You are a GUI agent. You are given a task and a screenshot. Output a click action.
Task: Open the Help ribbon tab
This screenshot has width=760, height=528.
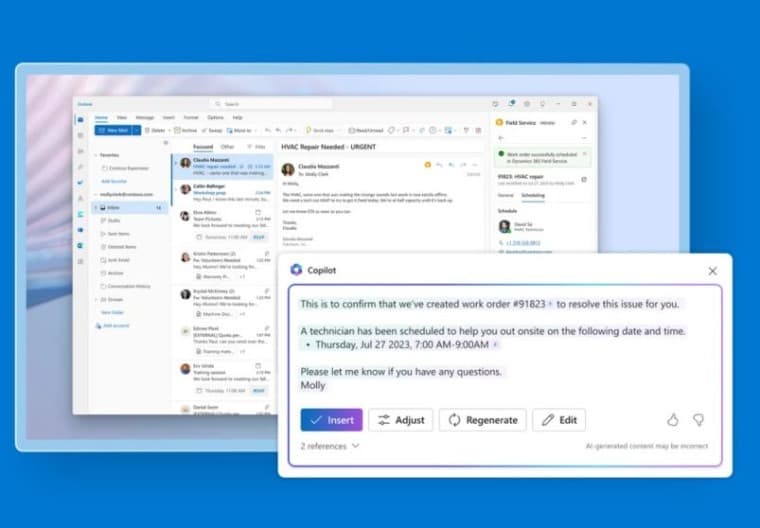[x=237, y=117]
